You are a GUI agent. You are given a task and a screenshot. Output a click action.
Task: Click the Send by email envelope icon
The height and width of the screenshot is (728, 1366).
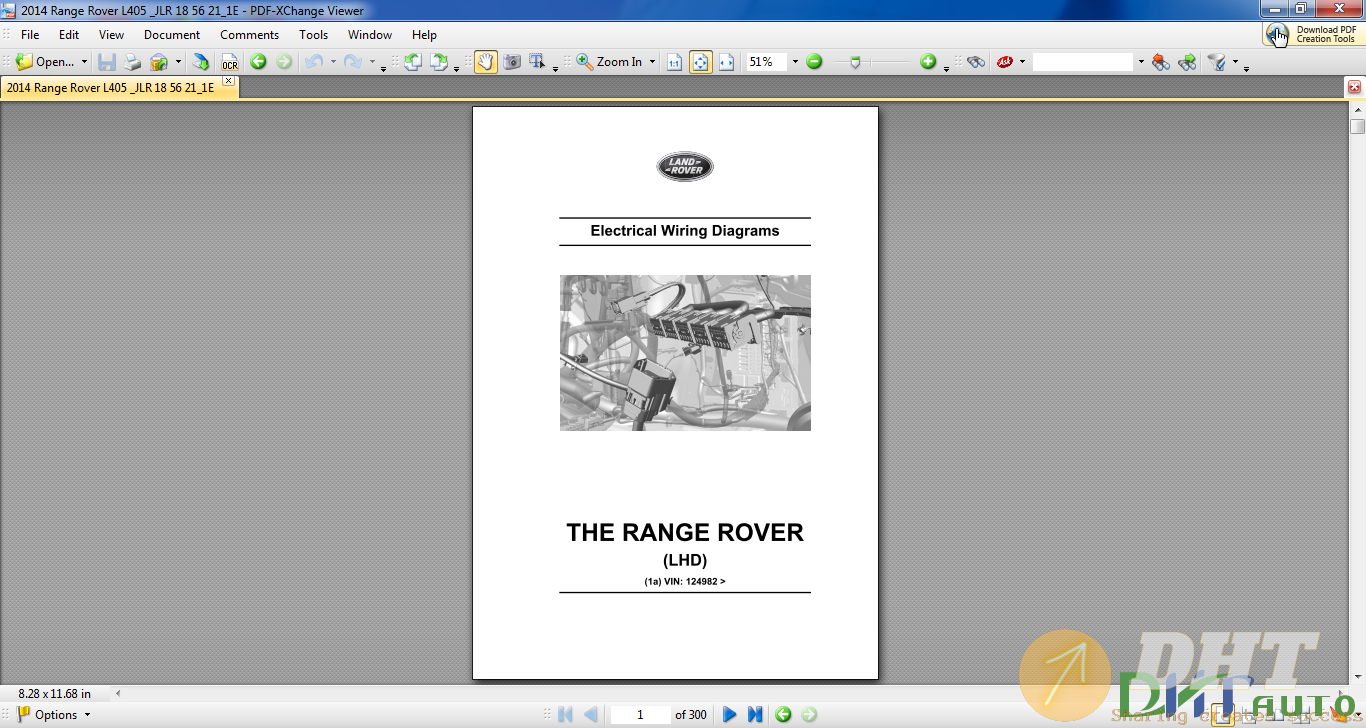tap(159, 62)
